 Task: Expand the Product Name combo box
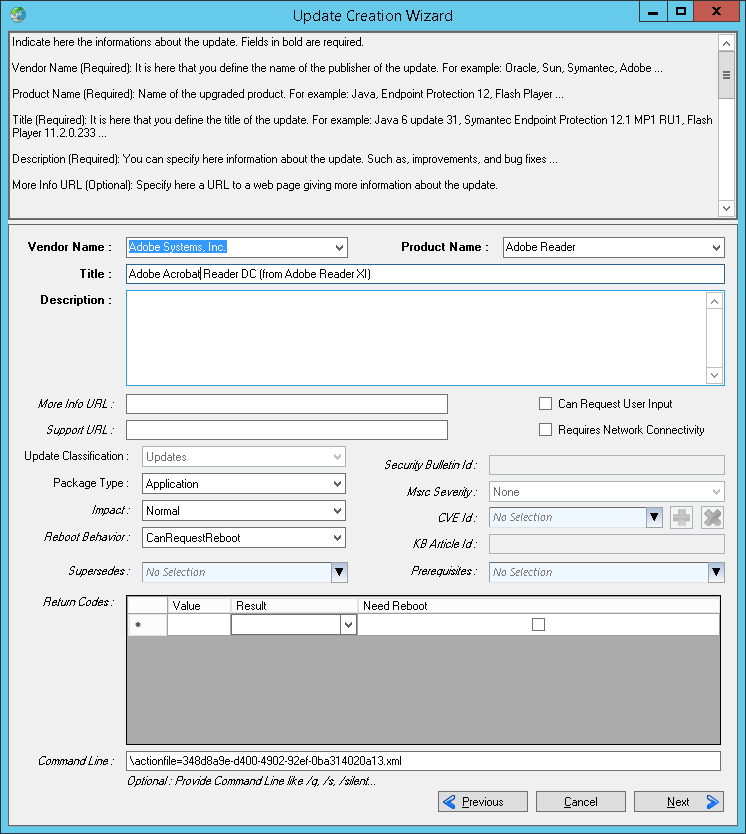pos(716,247)
